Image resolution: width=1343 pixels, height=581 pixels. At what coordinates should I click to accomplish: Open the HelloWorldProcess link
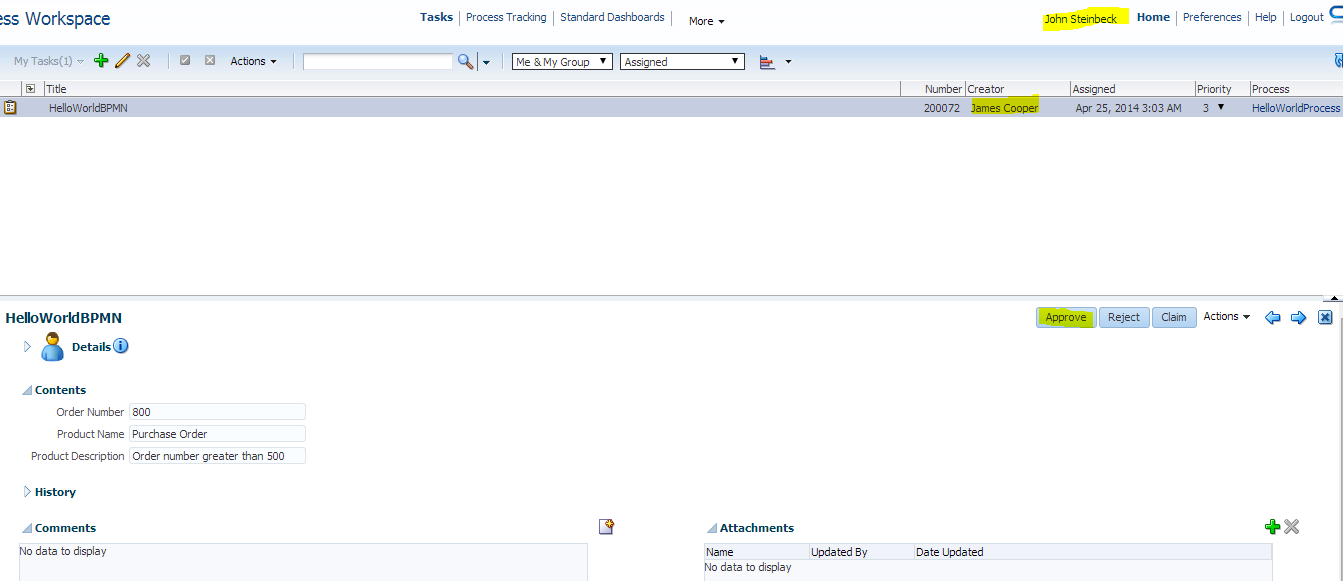(x=1296, y=108)
